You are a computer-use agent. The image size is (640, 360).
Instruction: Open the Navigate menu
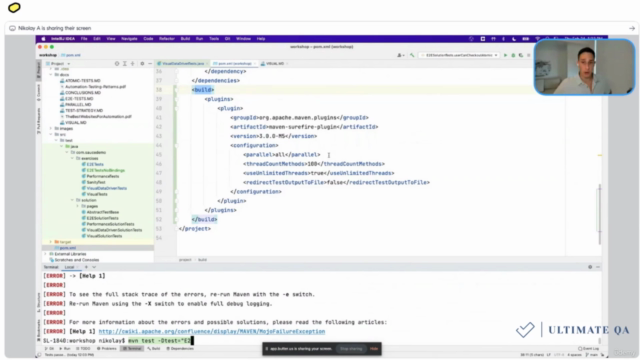129,39
